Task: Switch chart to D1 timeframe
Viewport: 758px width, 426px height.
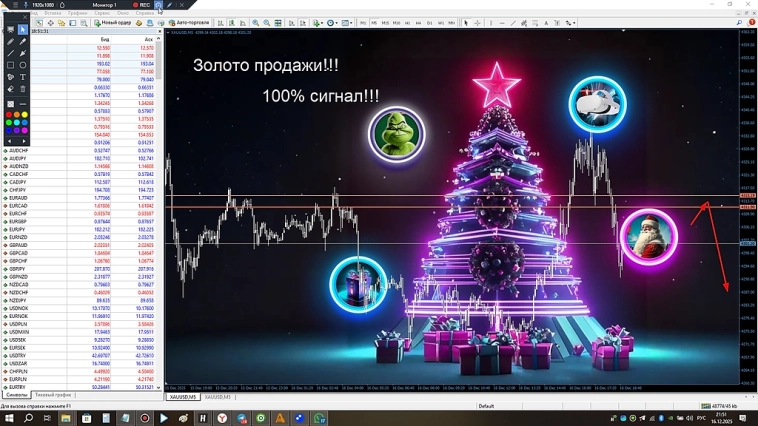Action: pyautogui.click(x=430, y=23)
